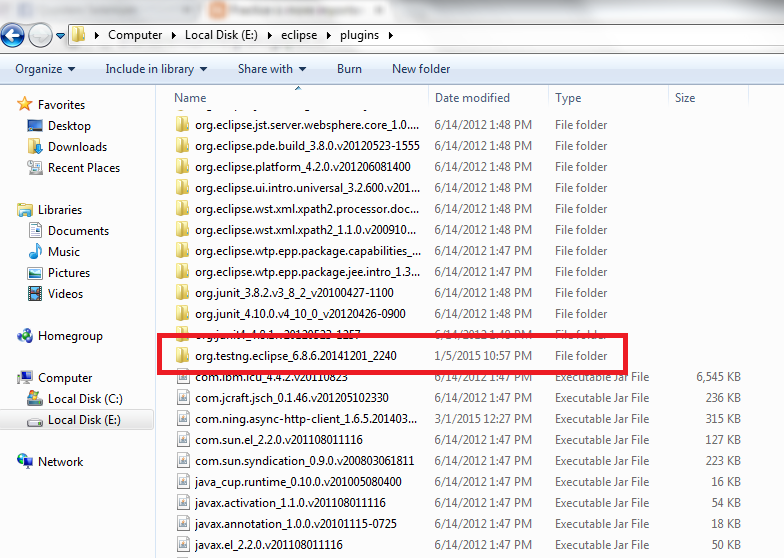The height and width of the screenshot is (558, 784).
Task: Click folder icon of org.eclipse.platform_4.2.0
Action: pyautogui.click(x=182, y=166)
